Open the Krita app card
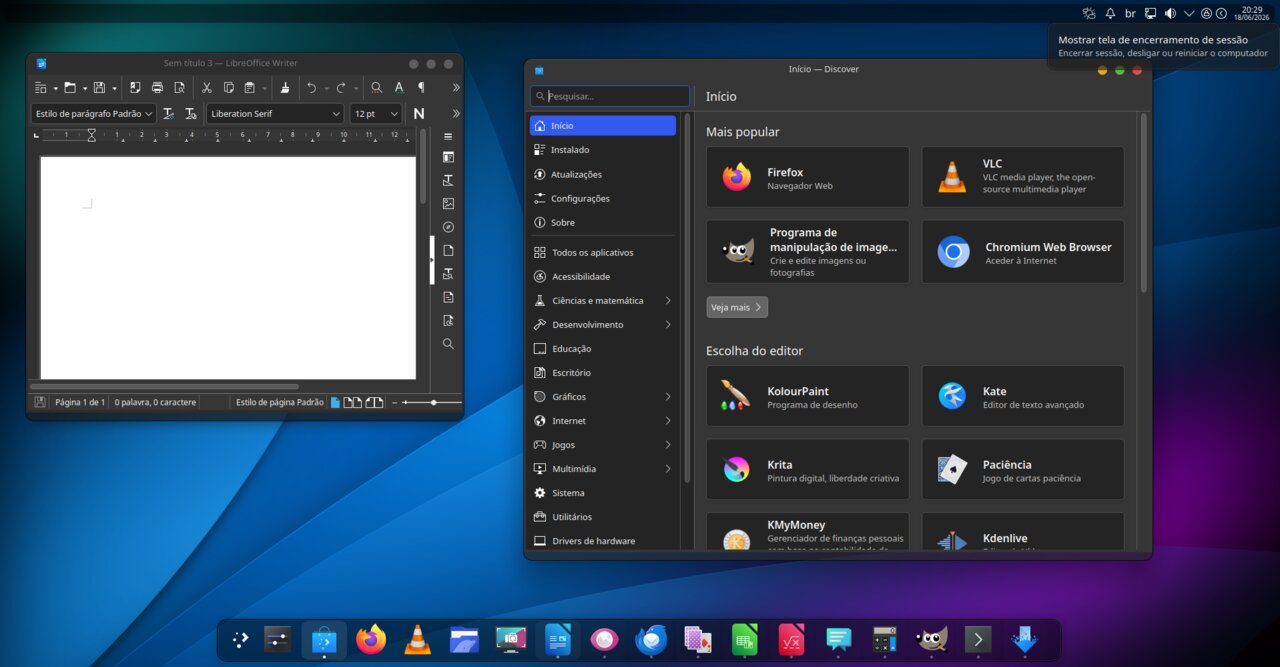The width and height of the screenshot is (1280, 667). [x=808, y=470]
